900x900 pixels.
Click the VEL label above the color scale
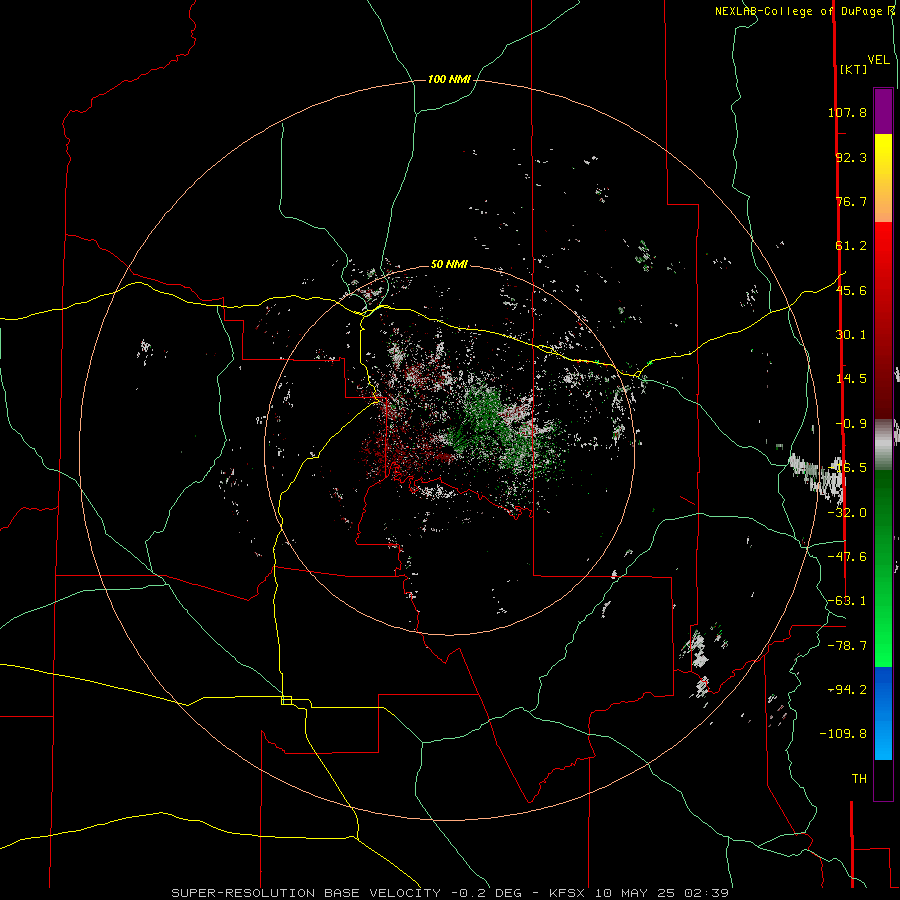click(878, 60)
